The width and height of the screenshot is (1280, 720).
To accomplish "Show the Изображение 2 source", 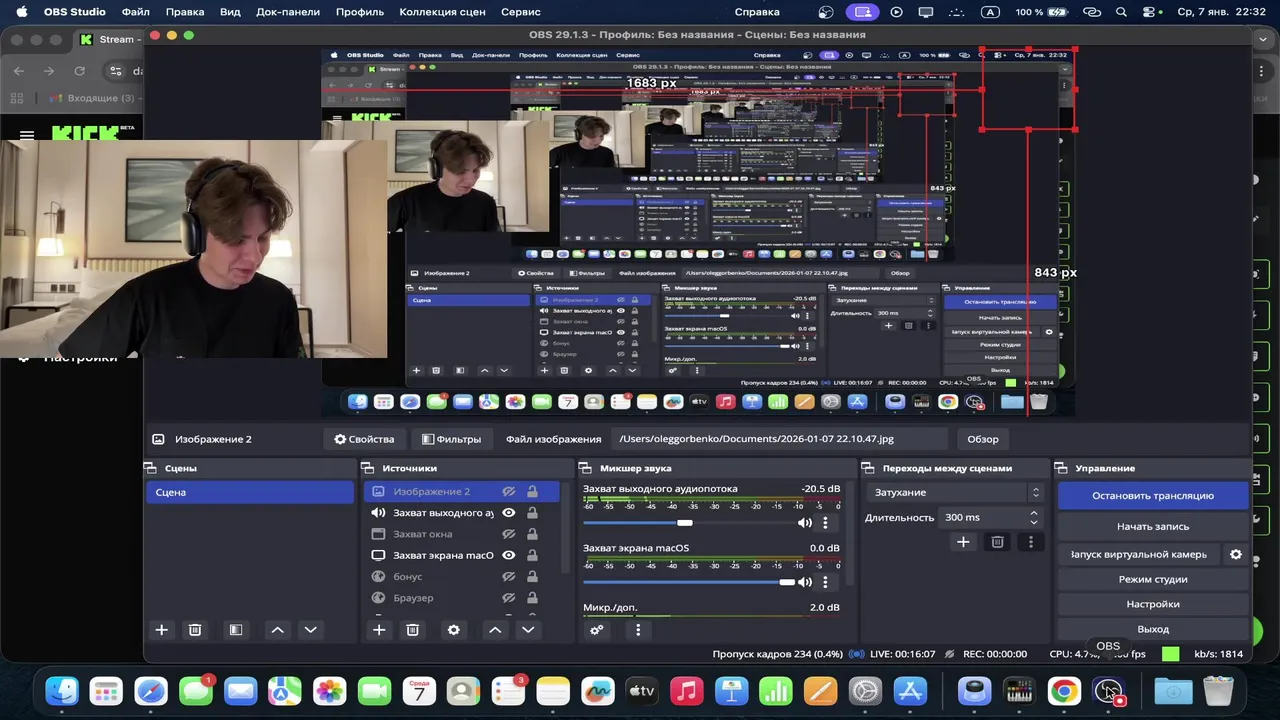I will [508, 492].
